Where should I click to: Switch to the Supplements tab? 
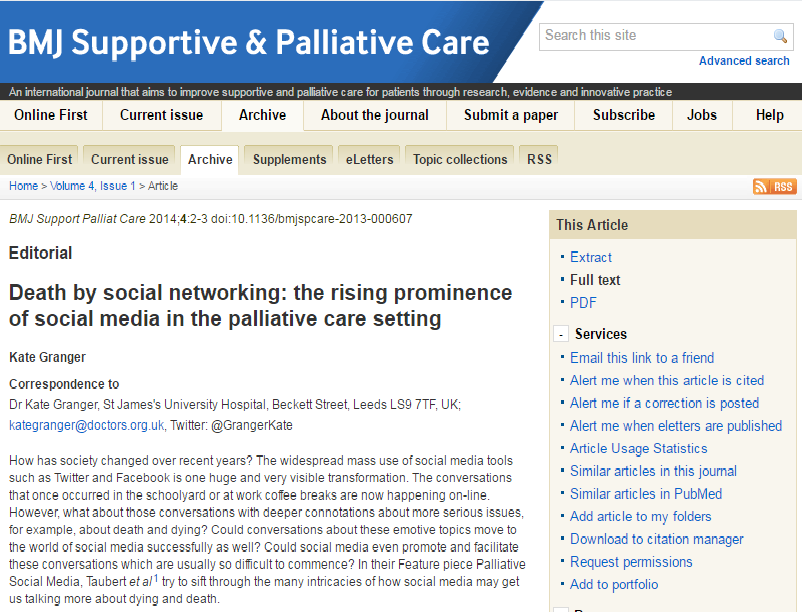click(289, 160)
